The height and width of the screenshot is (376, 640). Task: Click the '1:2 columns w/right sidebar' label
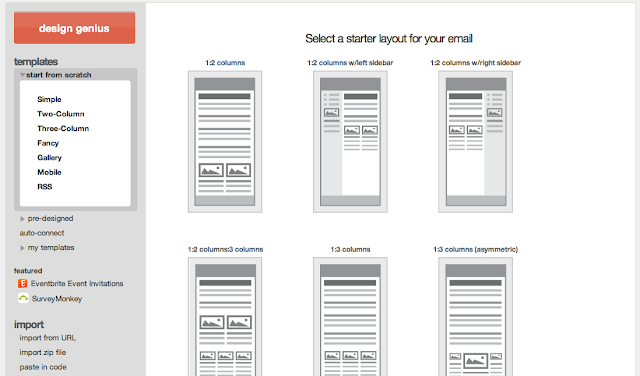(x=476, y=62)
